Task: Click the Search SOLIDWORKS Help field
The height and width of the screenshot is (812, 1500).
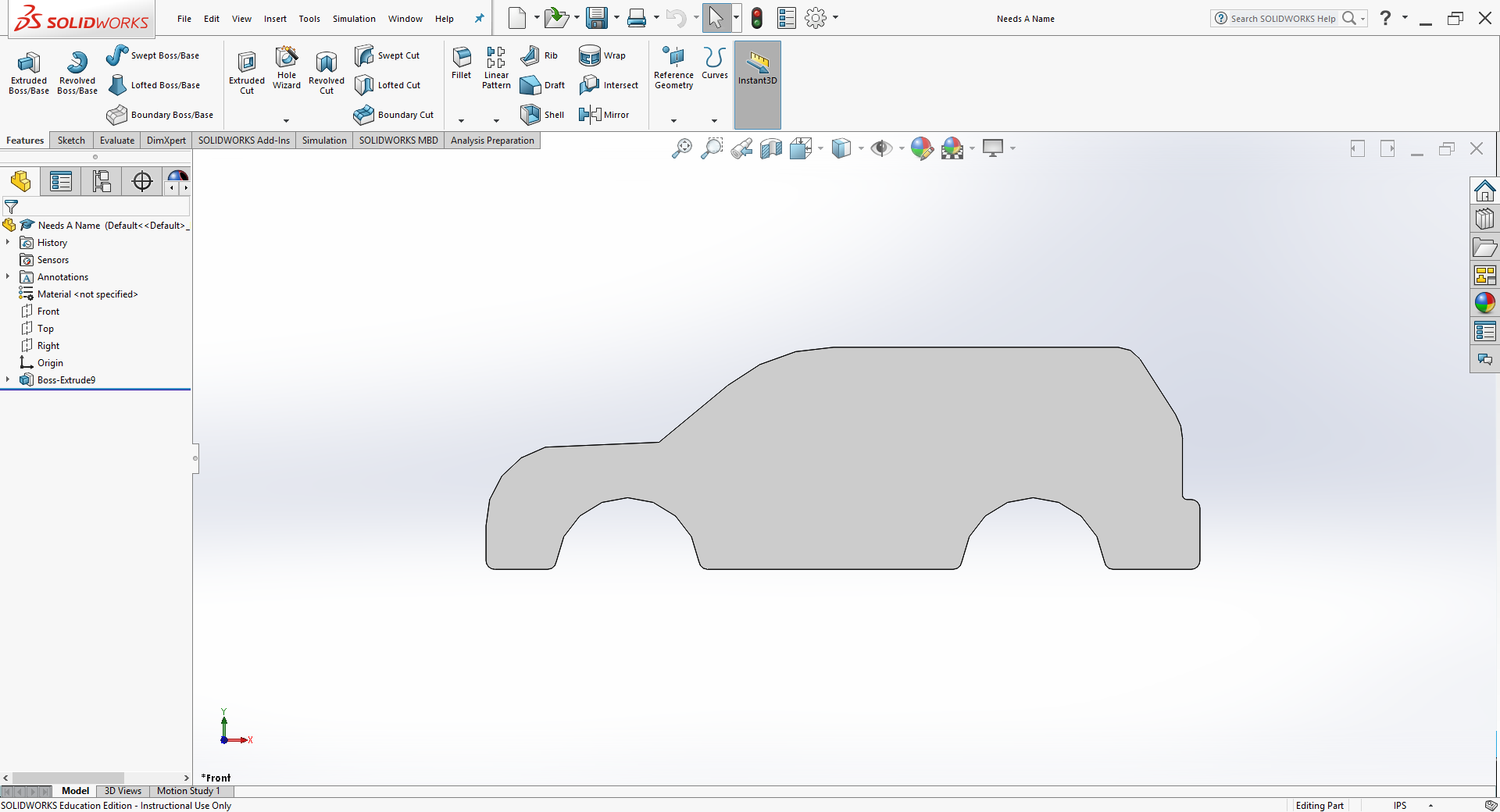Action: pos(1283,18)
